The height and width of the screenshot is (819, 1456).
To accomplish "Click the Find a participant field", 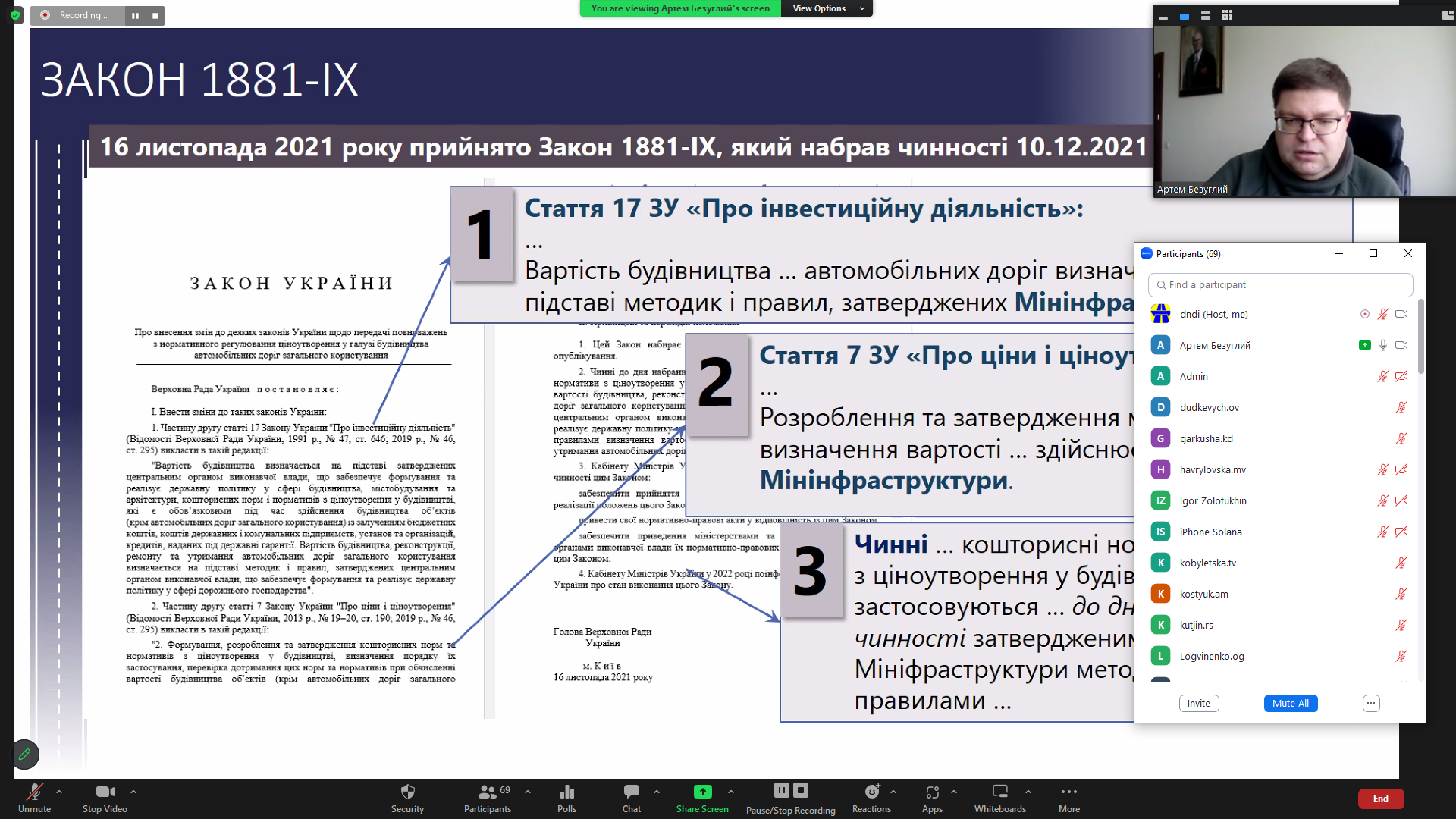I will point(1280,284).
